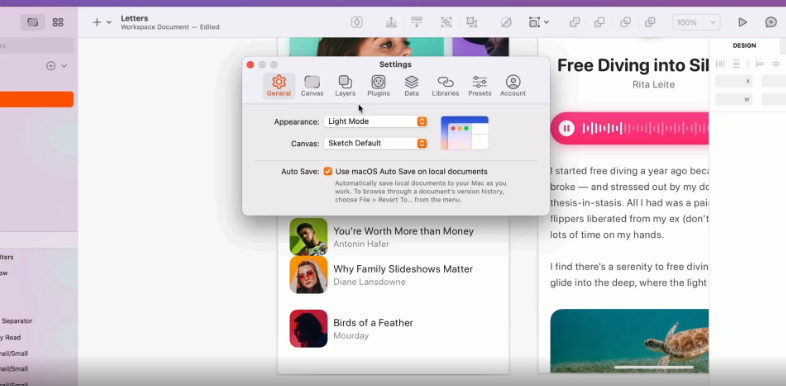Image resolution: width=786 pixels, height=386 pixels.
Task: Open Birds of a Feather thumbnail
Action: [x=308, y=328]
